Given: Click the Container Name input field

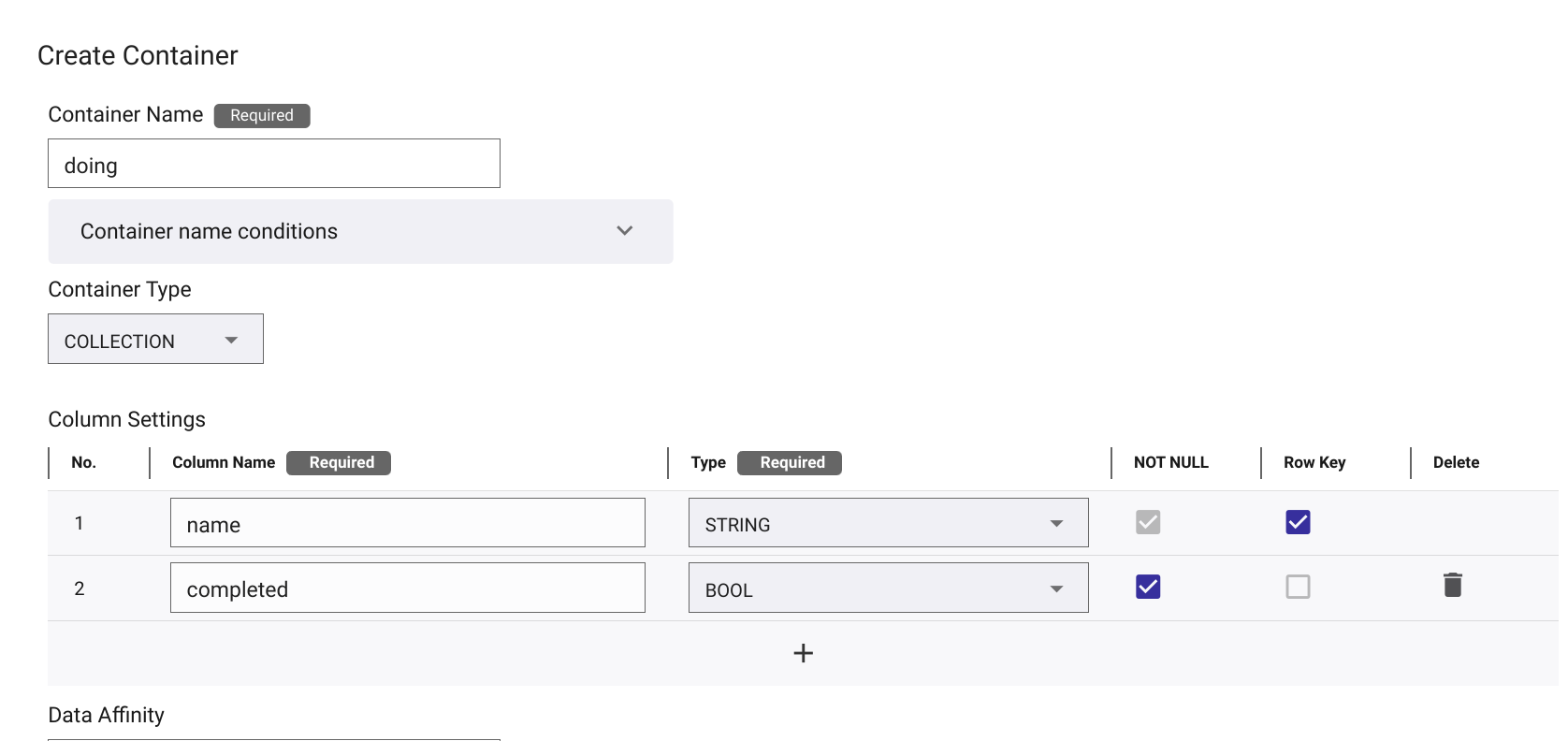Looking at the screenshot, I should tap(274, 164).
